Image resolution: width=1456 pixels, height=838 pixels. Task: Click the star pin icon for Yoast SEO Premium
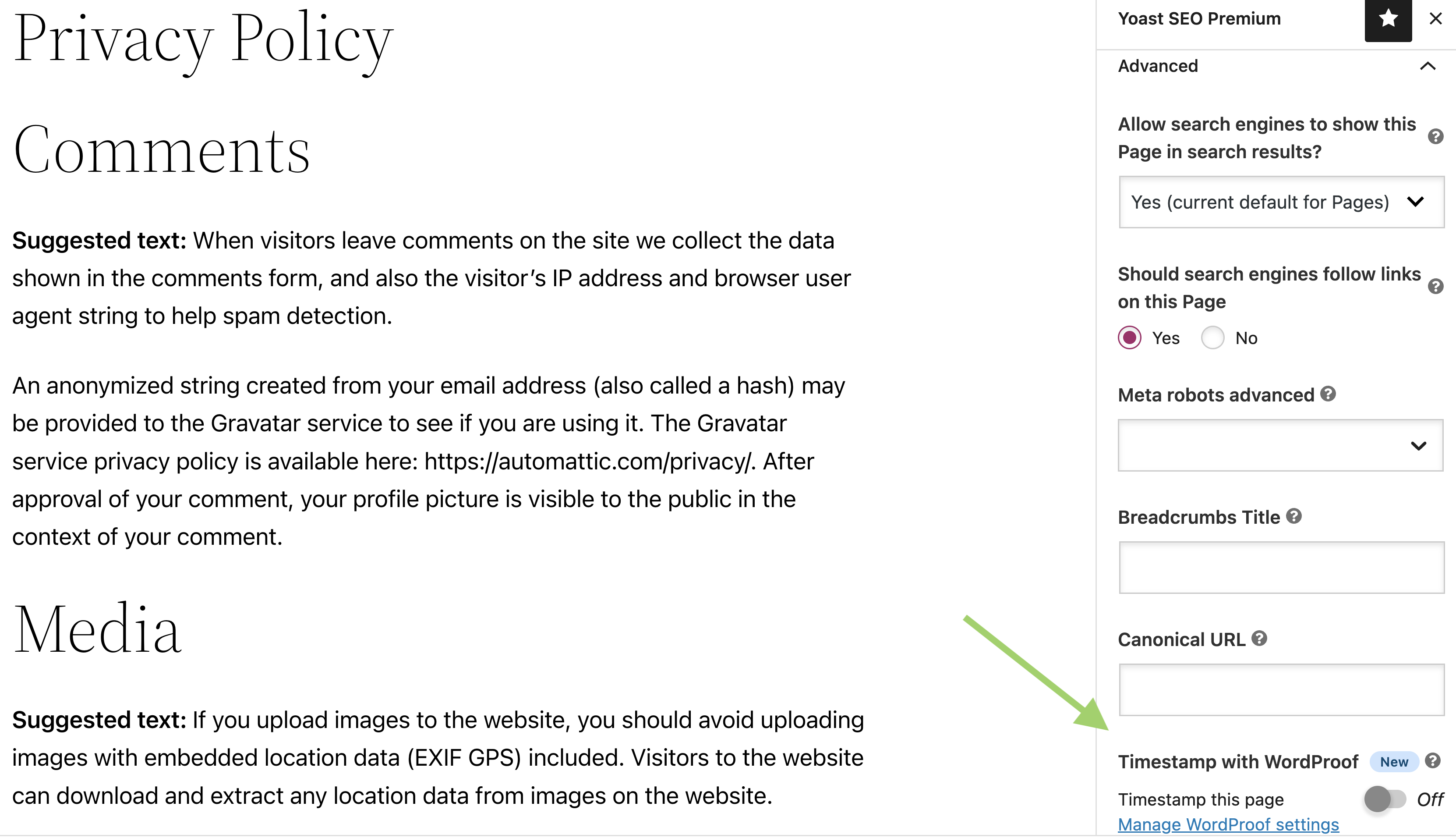coord(1388,20)
